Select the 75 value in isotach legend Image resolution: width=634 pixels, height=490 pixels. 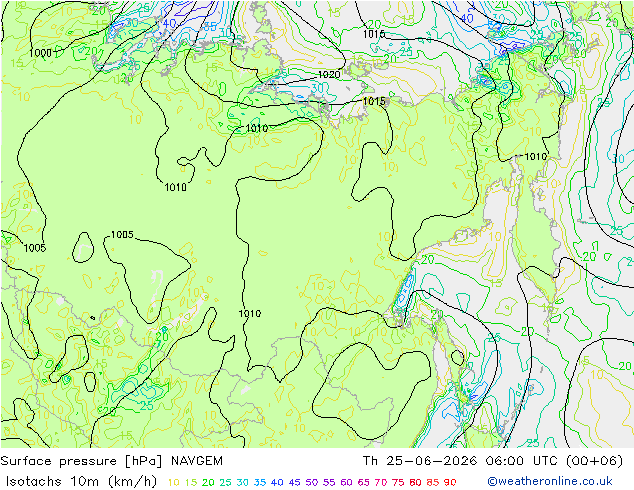pos(398,482)
